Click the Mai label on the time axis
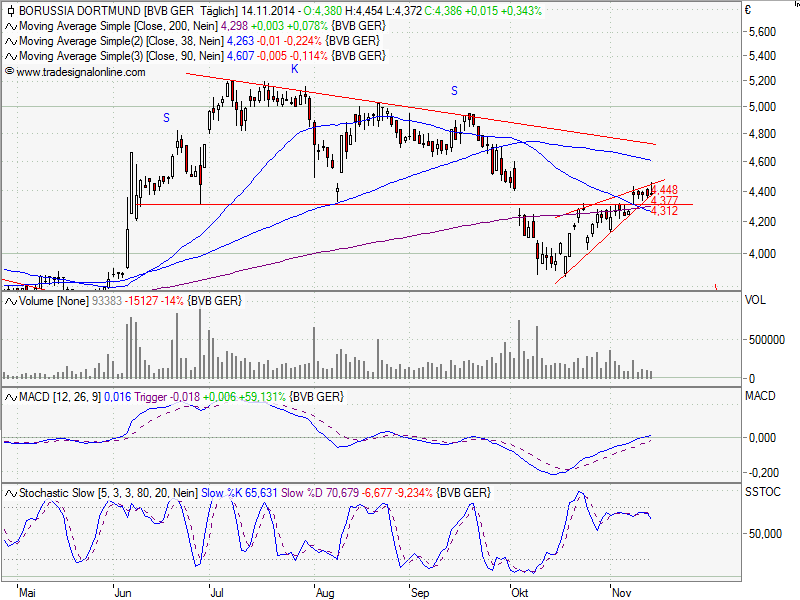 (27, 592)
